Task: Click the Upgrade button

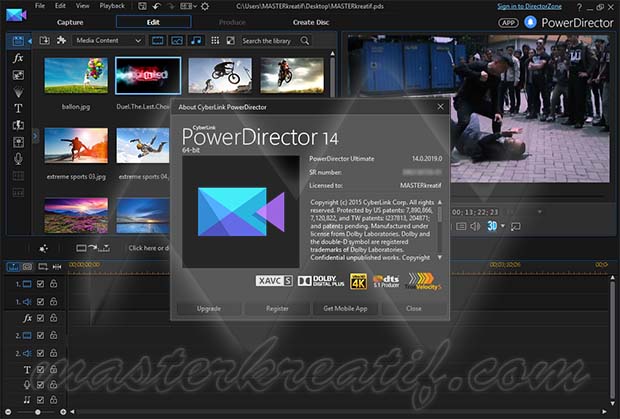Action: 209,309
